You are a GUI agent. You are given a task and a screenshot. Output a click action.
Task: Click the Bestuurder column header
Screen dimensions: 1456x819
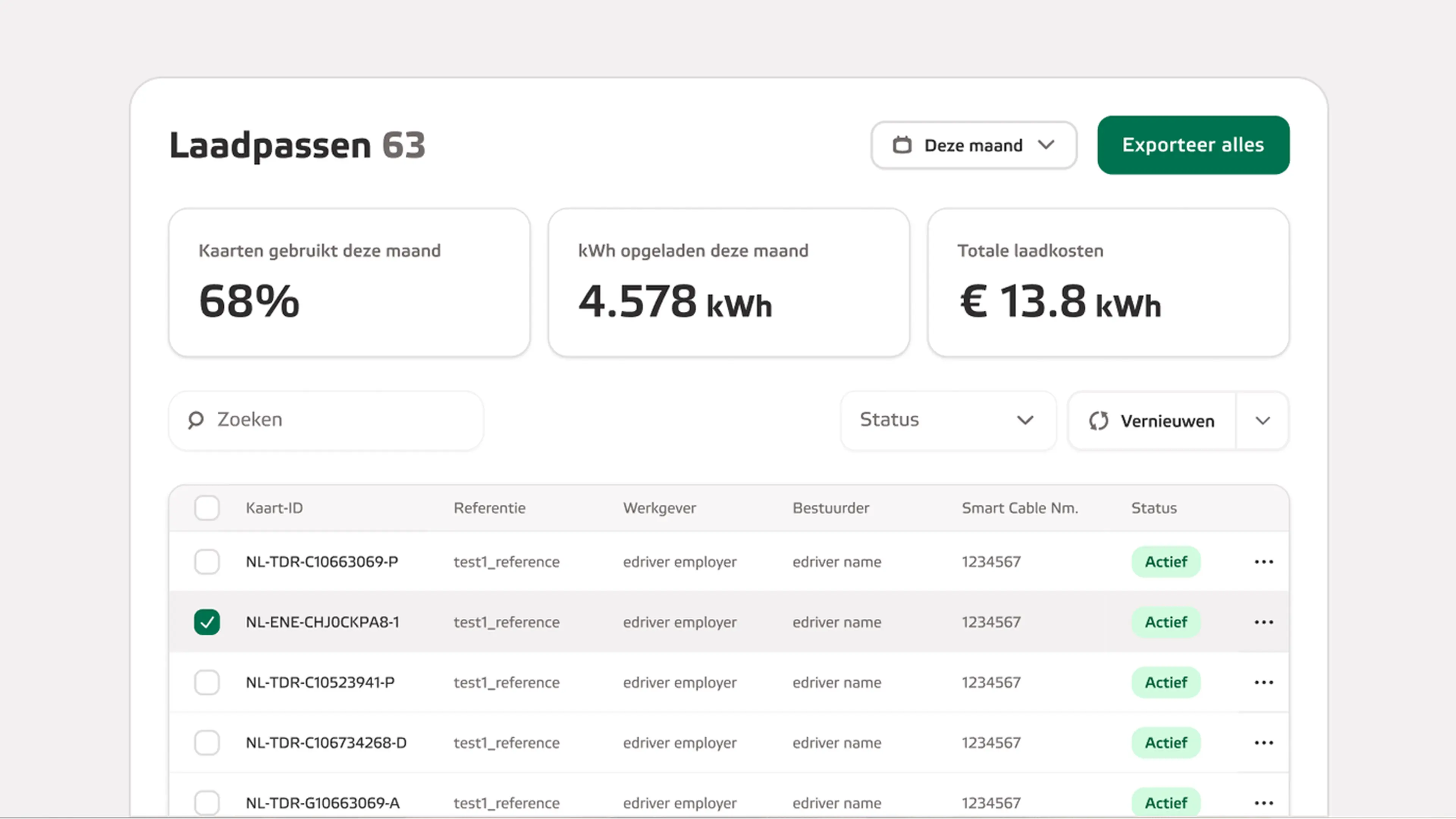coord(831,508)
